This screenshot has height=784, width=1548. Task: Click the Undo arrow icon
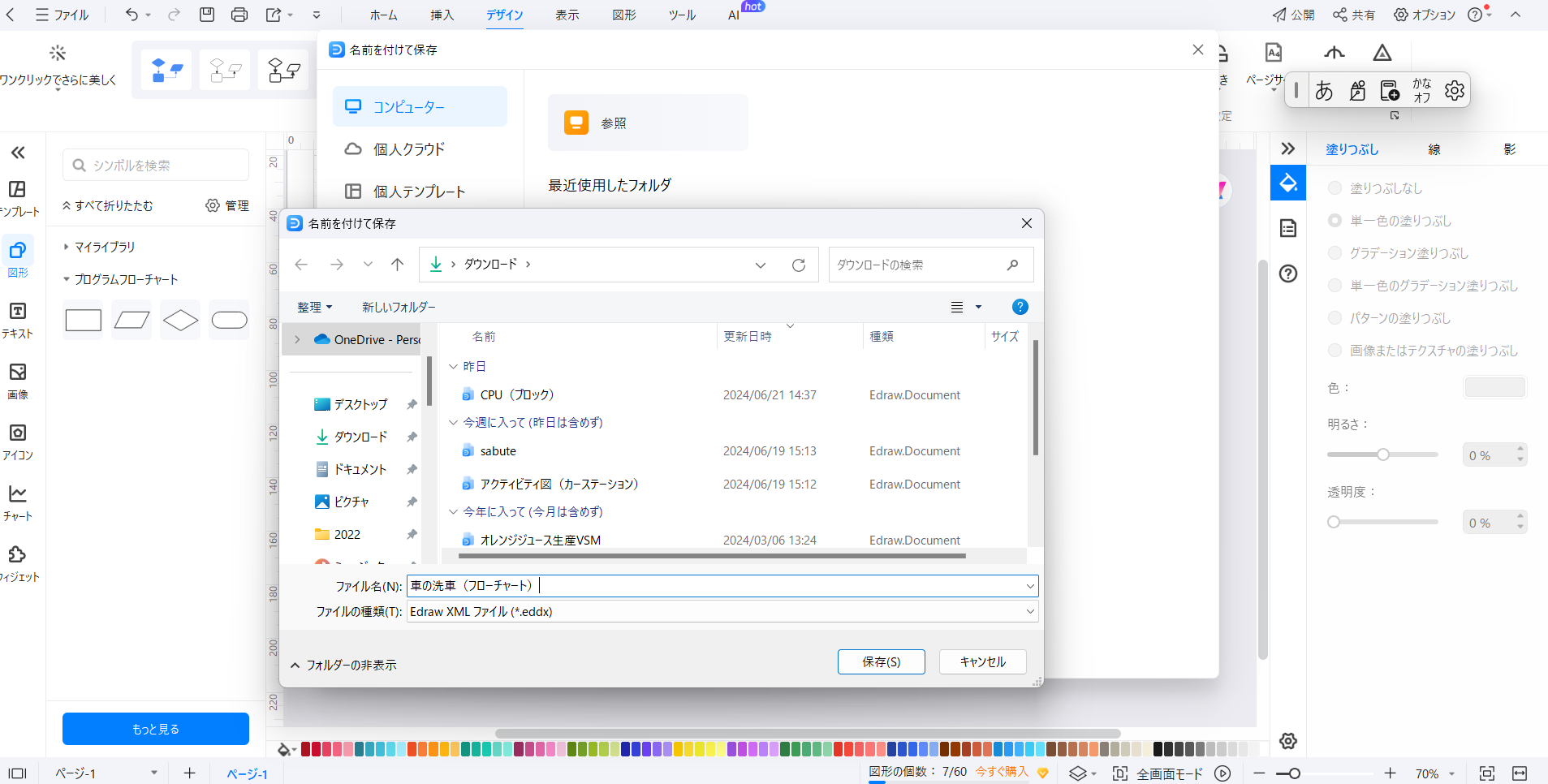(132, 15)
